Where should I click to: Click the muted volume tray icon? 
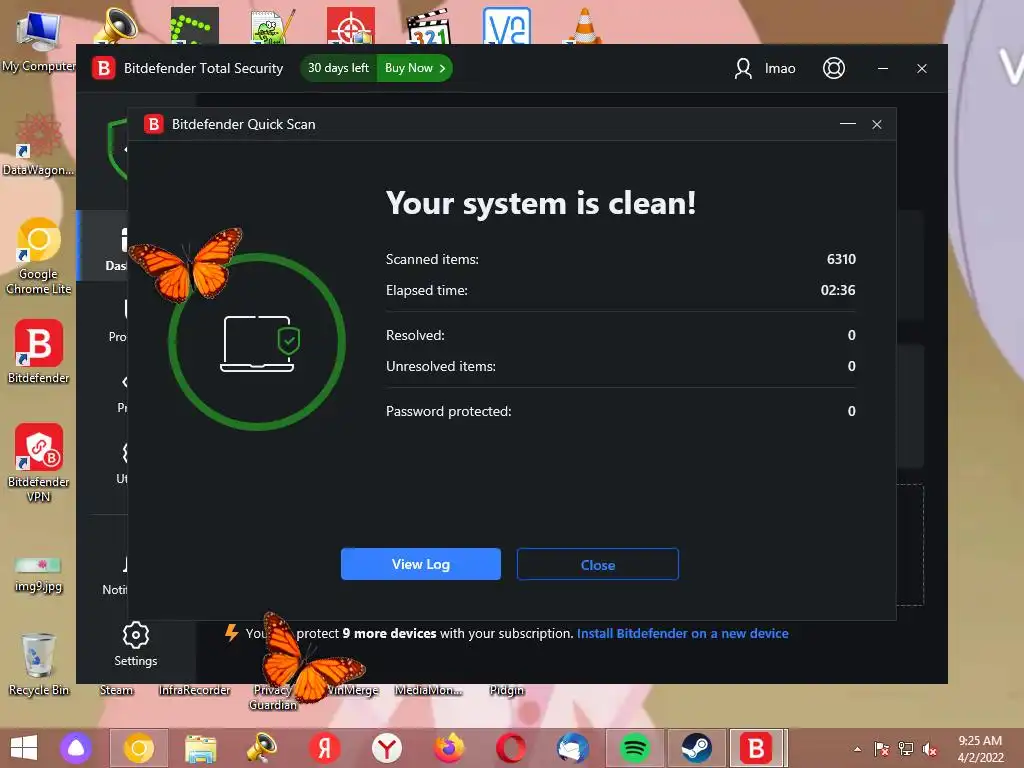[929, 749]
